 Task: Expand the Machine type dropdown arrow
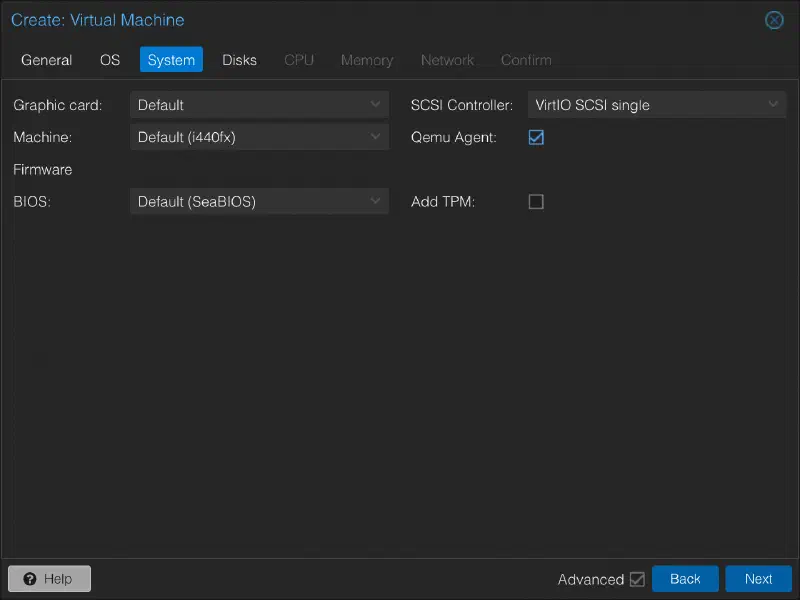tap(375, 137)
